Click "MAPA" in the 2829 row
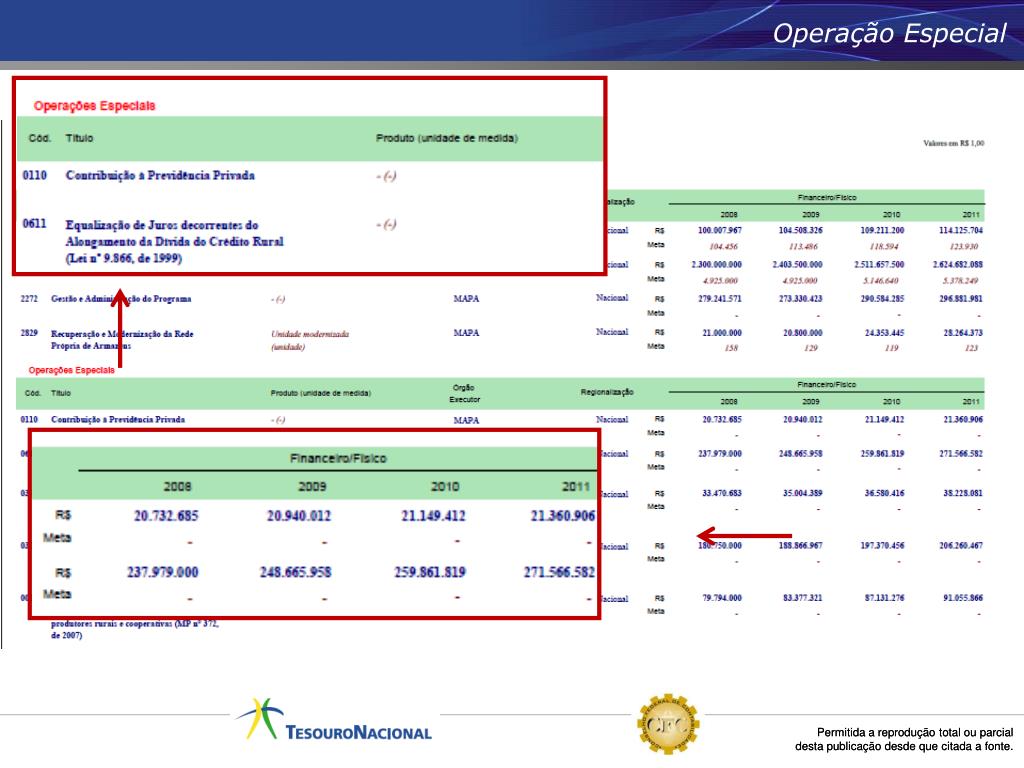Screen dimensions: 1024x768 coord(466,333)
